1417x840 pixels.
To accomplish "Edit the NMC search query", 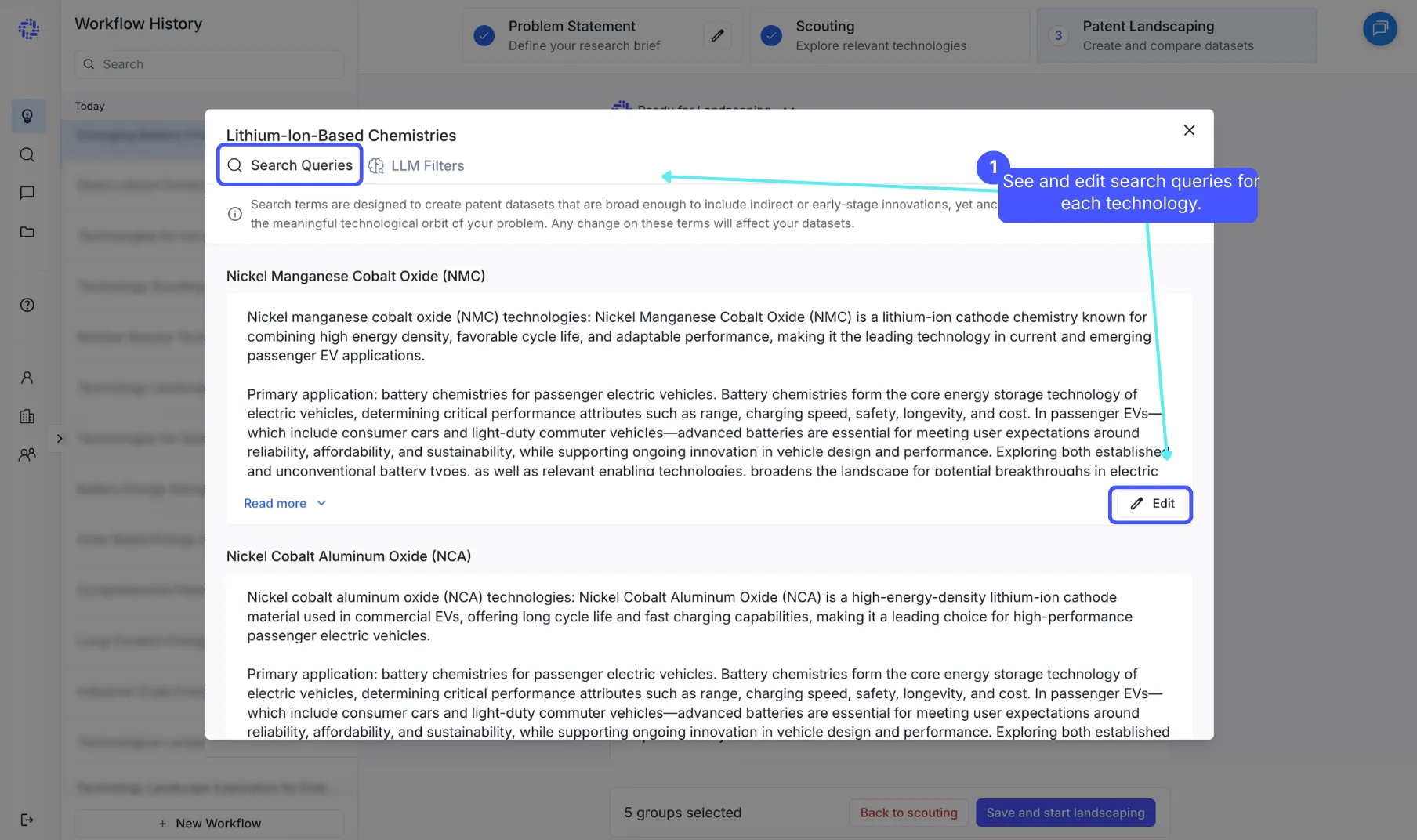I will click(x=1151, y=504).
